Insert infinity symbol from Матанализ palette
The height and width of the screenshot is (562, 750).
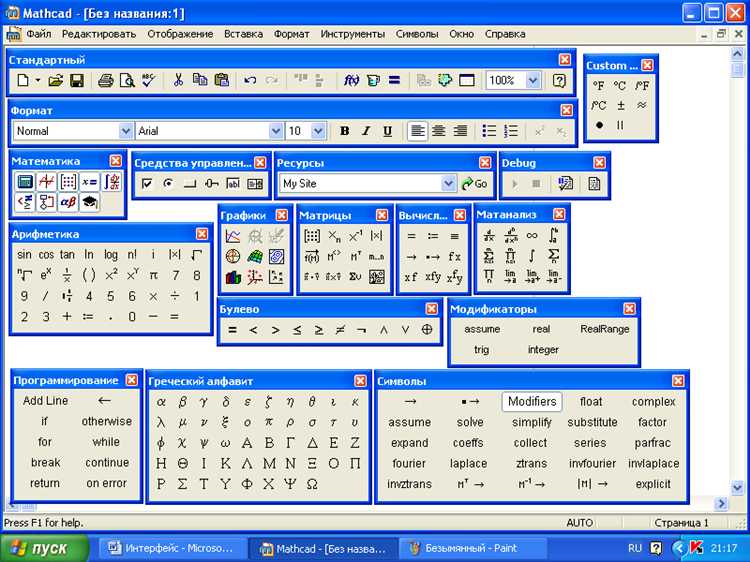pos(532,235)
